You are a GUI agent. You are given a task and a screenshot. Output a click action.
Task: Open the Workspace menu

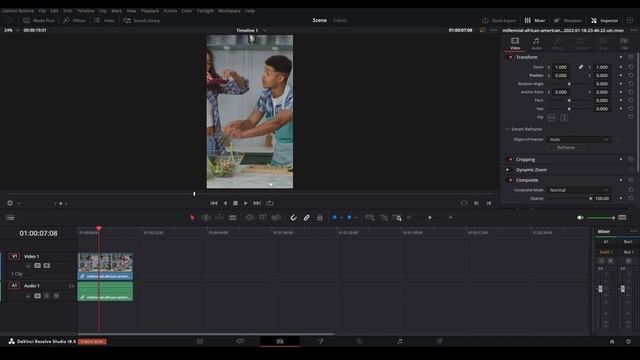[229, 11]
